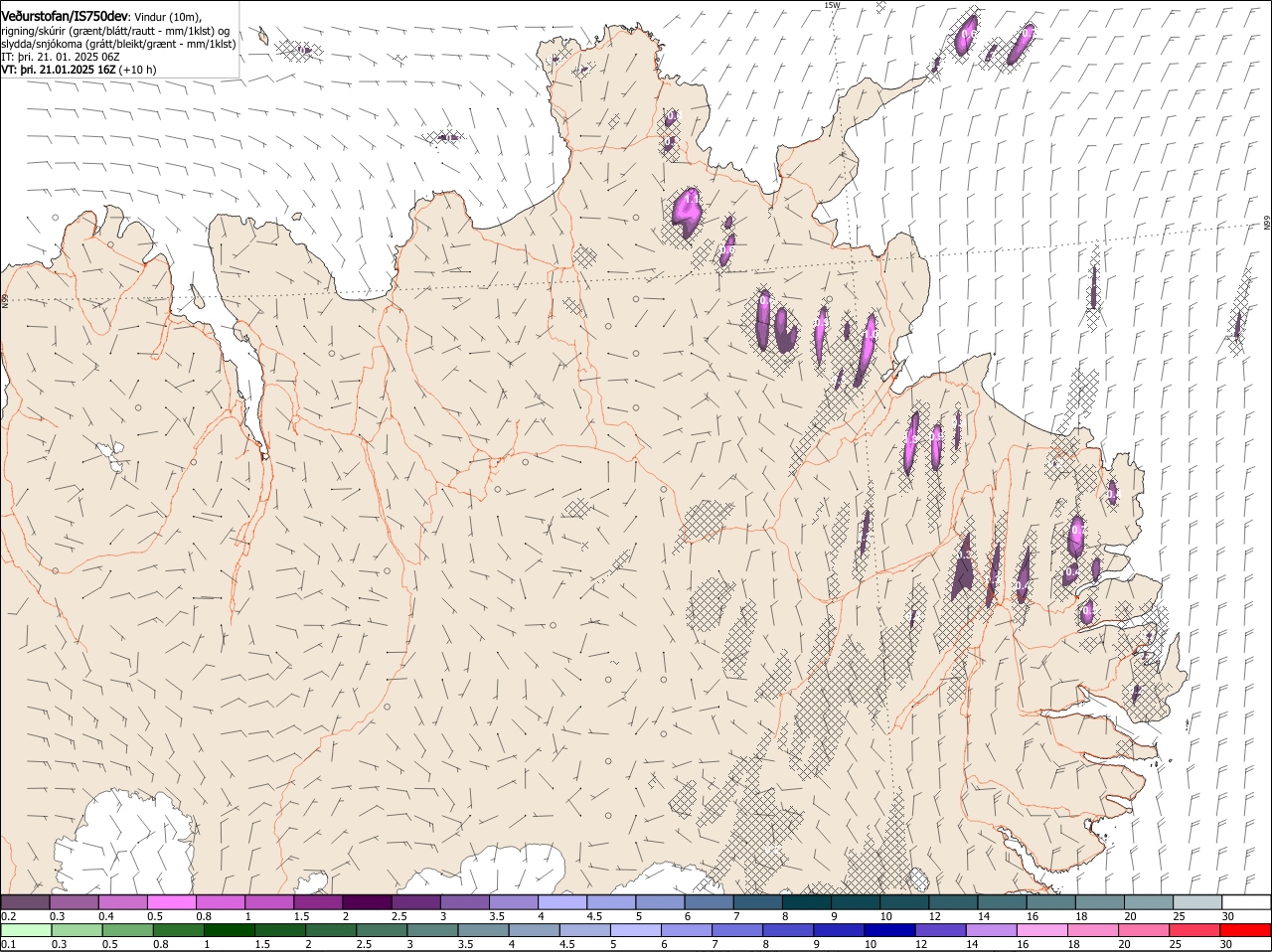Click the 15W longitude label at the map top
This screenshot has width=1272, height=952.
(833, 5)
